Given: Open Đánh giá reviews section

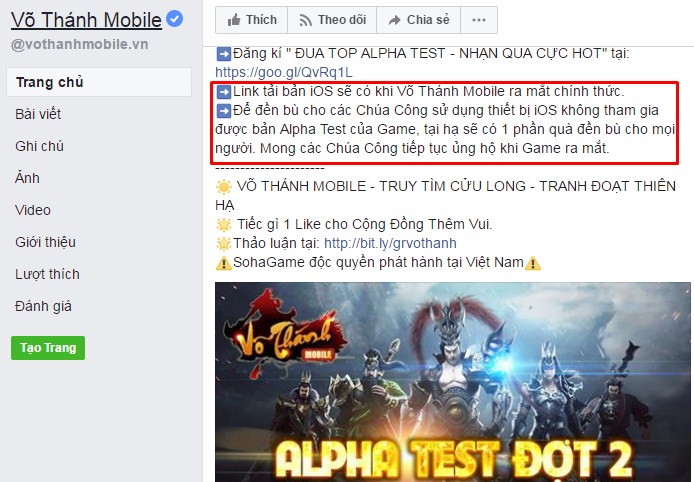Looking at the screenshot, I should (43, 306).
